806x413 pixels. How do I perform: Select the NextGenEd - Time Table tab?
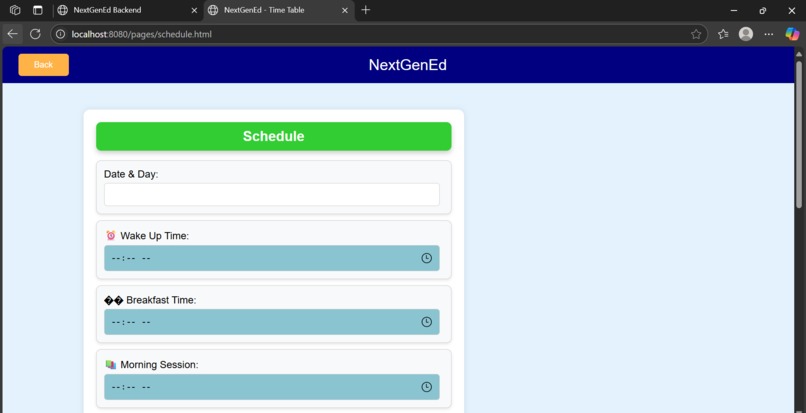[279, 10]
